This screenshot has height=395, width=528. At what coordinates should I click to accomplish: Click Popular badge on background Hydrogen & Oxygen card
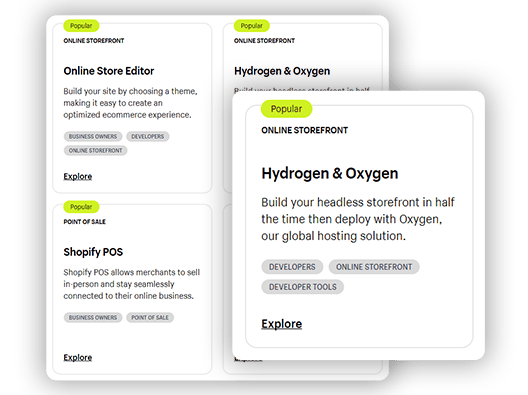coord(252,26)
